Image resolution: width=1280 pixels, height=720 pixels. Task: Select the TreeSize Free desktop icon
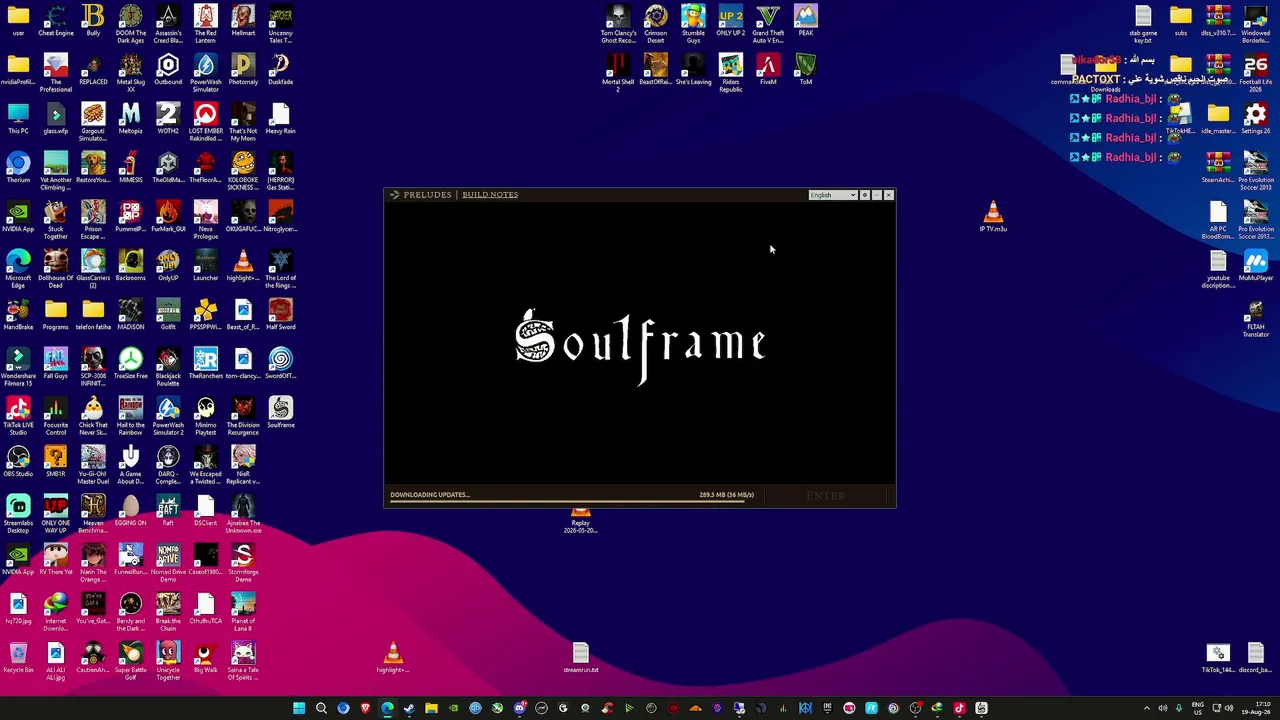click(131, 364)
